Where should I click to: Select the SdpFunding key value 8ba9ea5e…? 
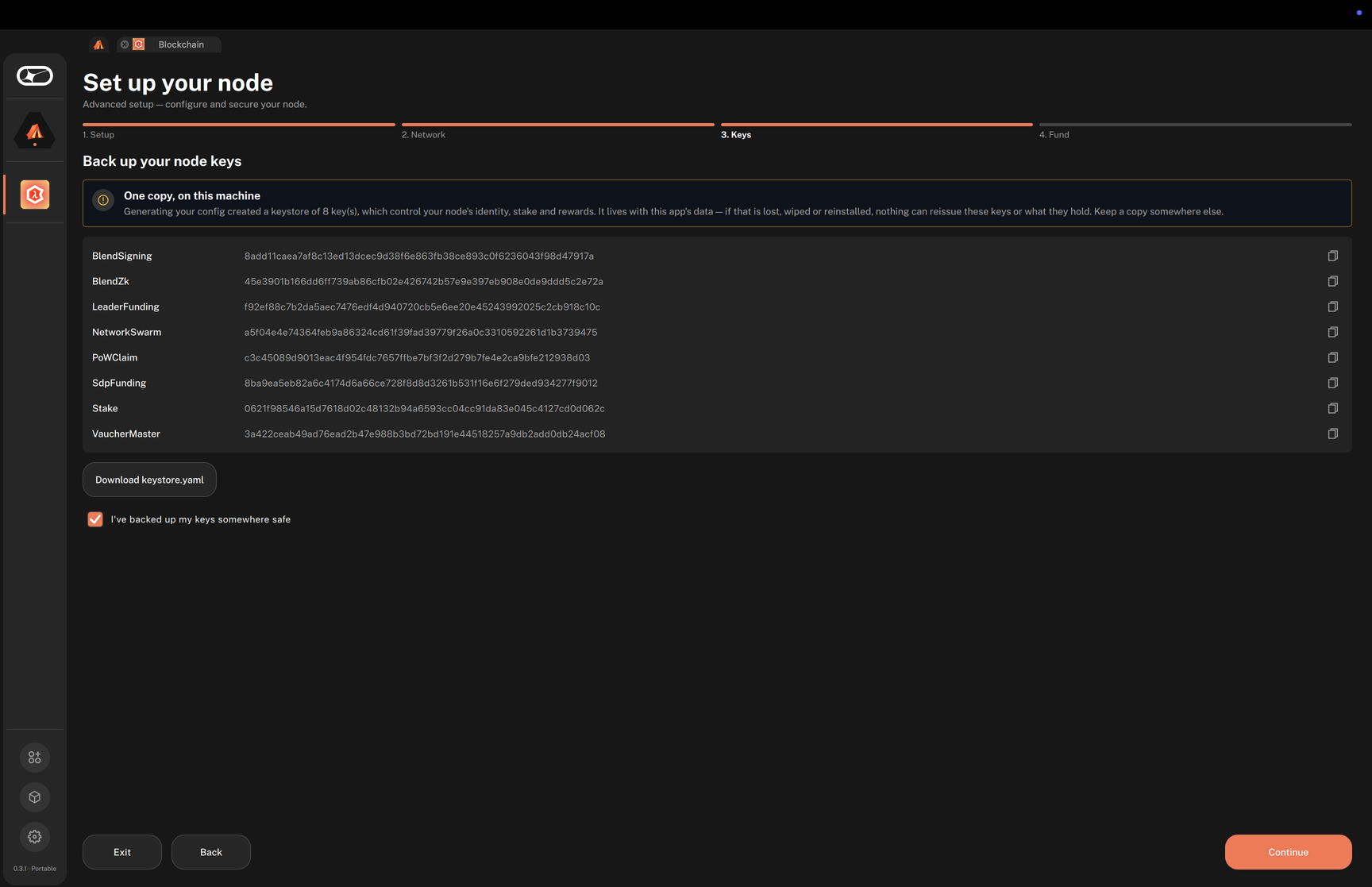click(x=421, y=383)
